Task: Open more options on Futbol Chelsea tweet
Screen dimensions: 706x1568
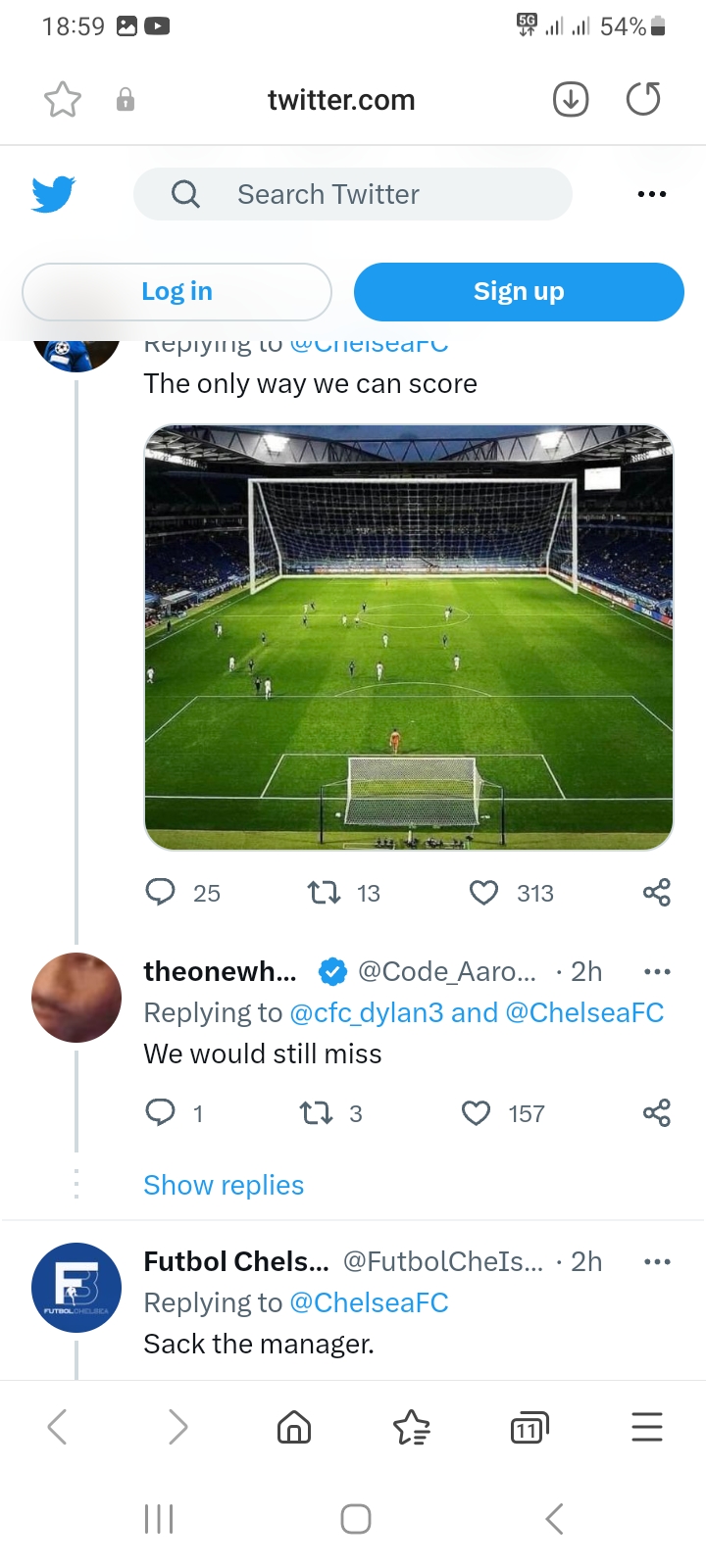Action: (657, 1261)
